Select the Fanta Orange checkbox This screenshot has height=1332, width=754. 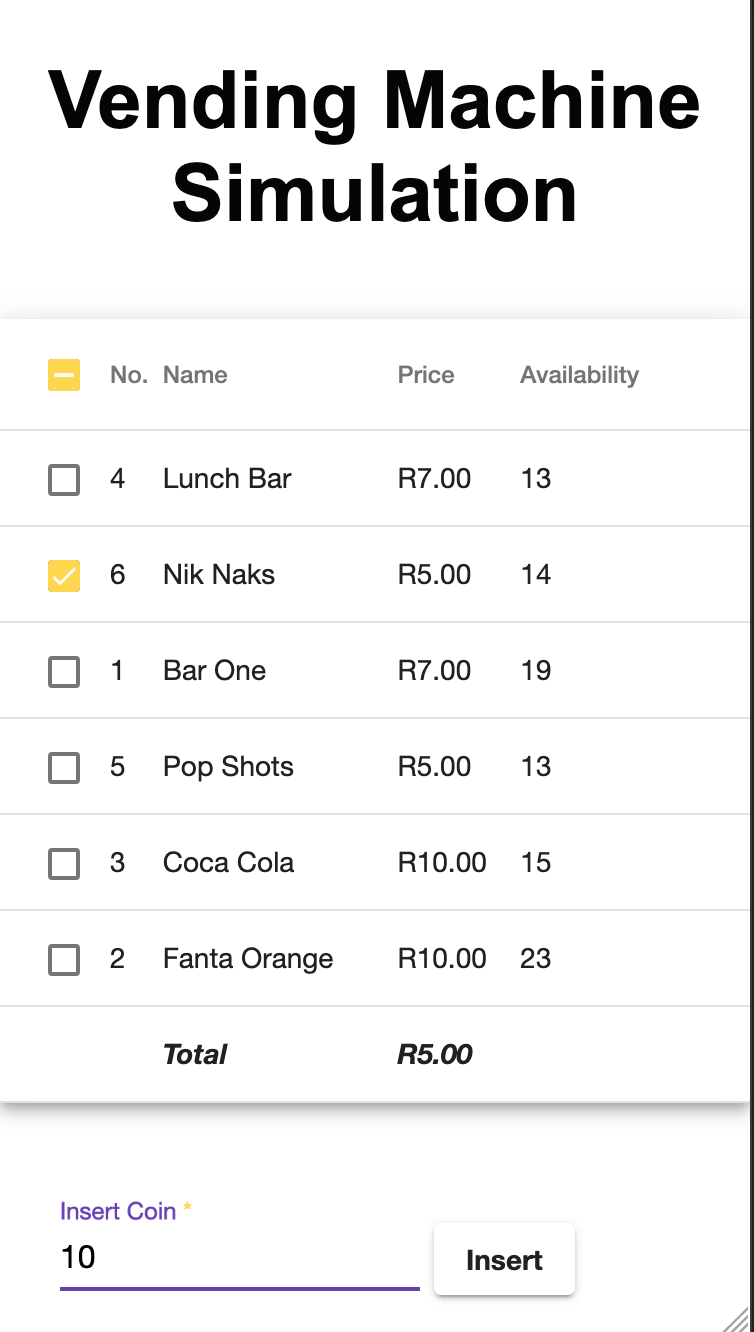[64, 959]
